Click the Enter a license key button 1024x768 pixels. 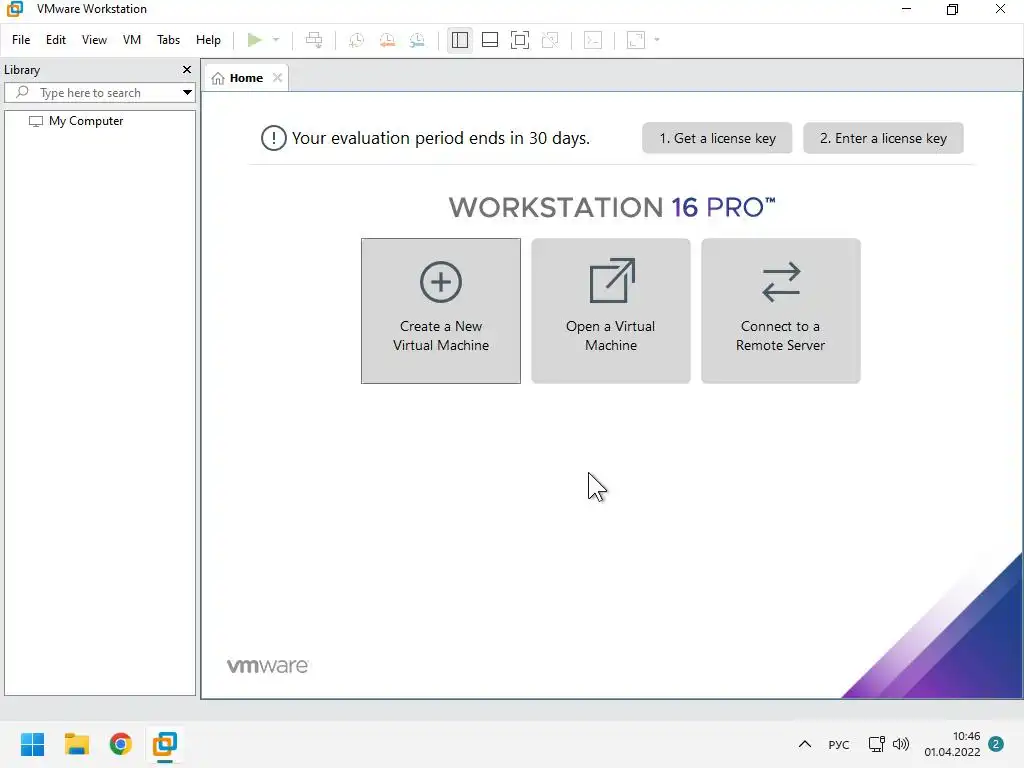coord(883,138)
